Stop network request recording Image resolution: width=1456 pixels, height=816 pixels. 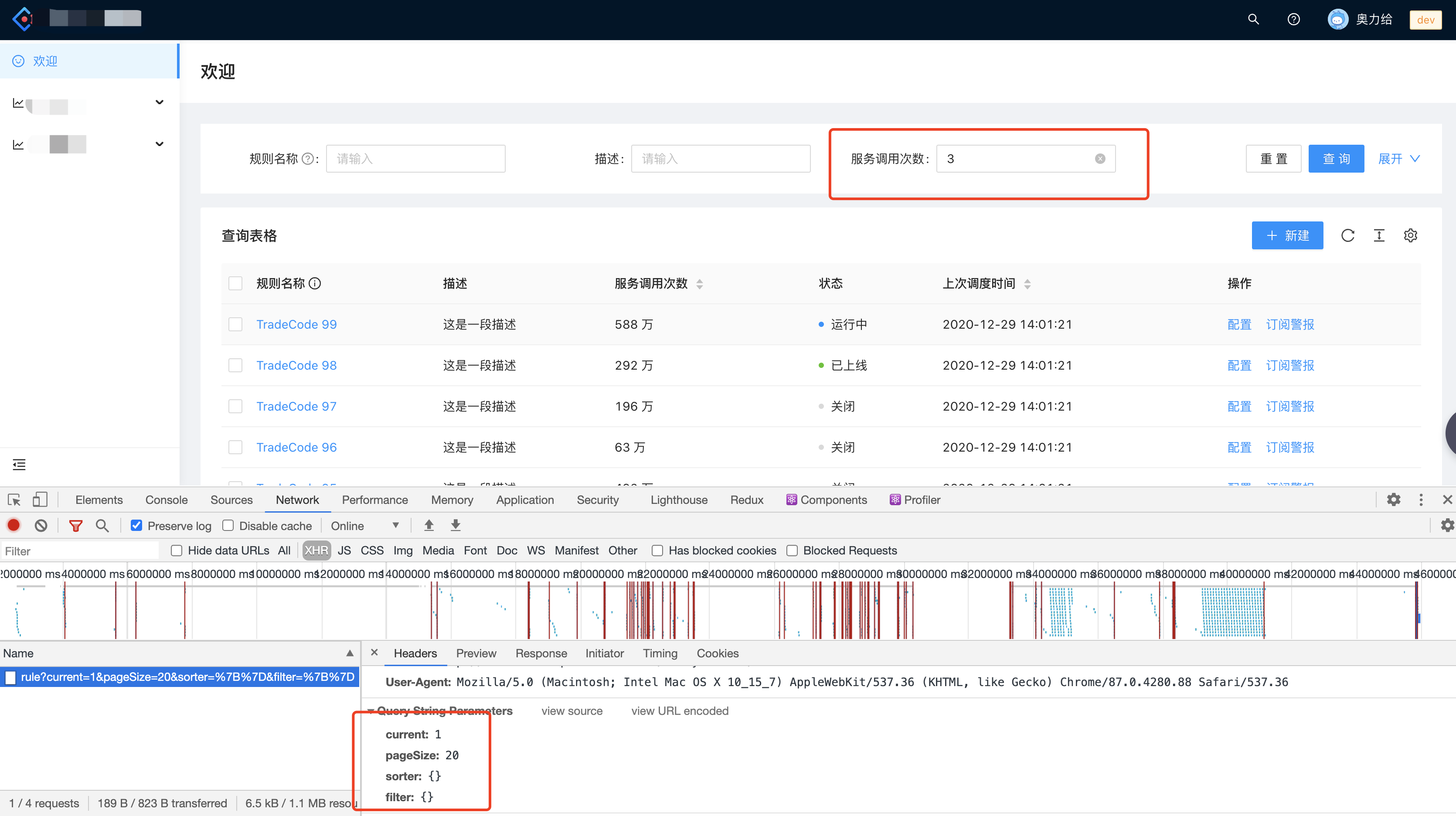[x=13, y=525]
